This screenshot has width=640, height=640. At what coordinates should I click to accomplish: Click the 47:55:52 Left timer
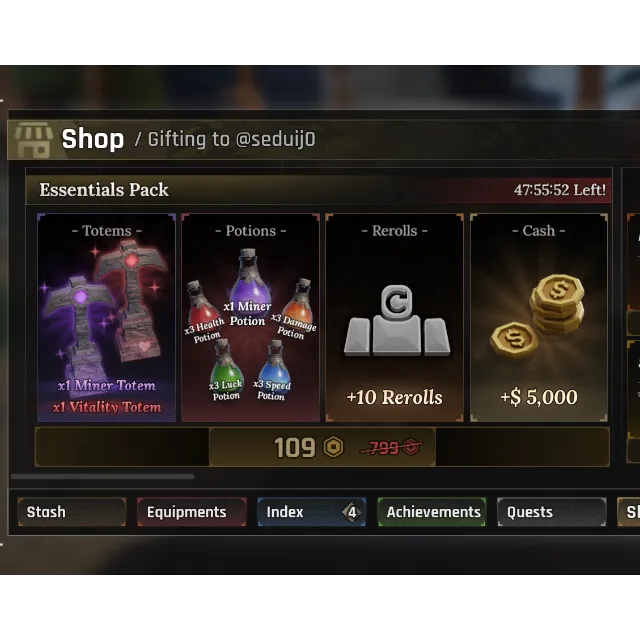click(x=560, y=190)
